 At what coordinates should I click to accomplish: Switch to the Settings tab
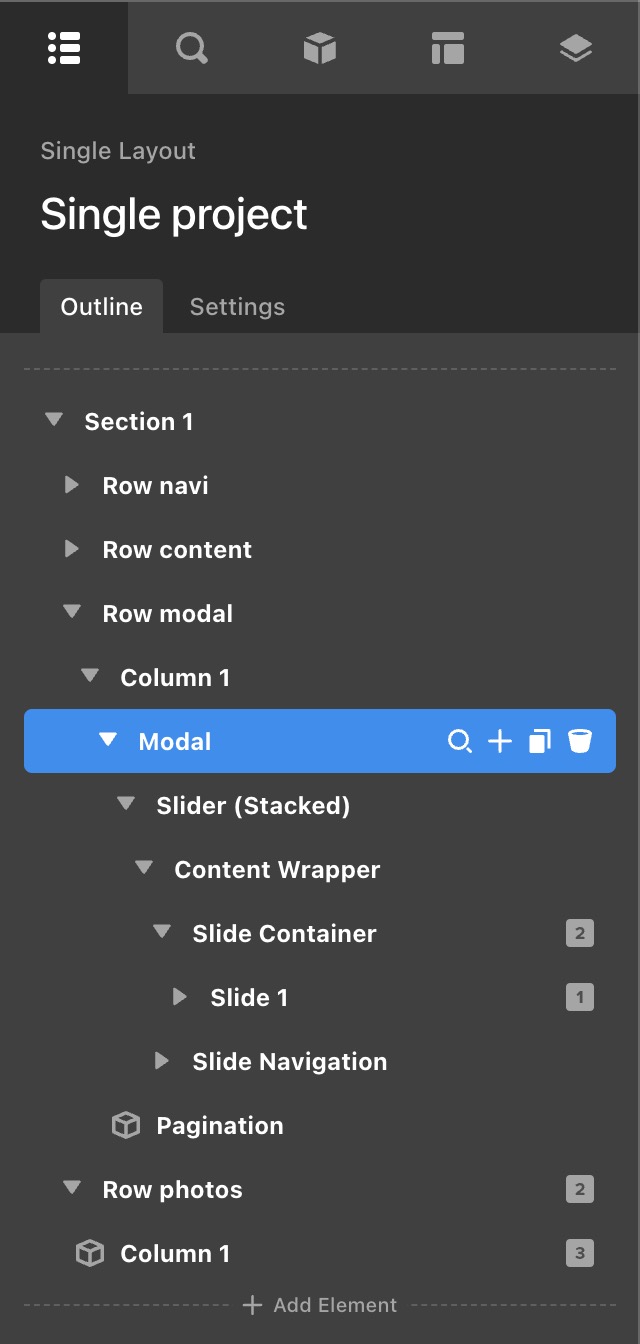(237, 307)
